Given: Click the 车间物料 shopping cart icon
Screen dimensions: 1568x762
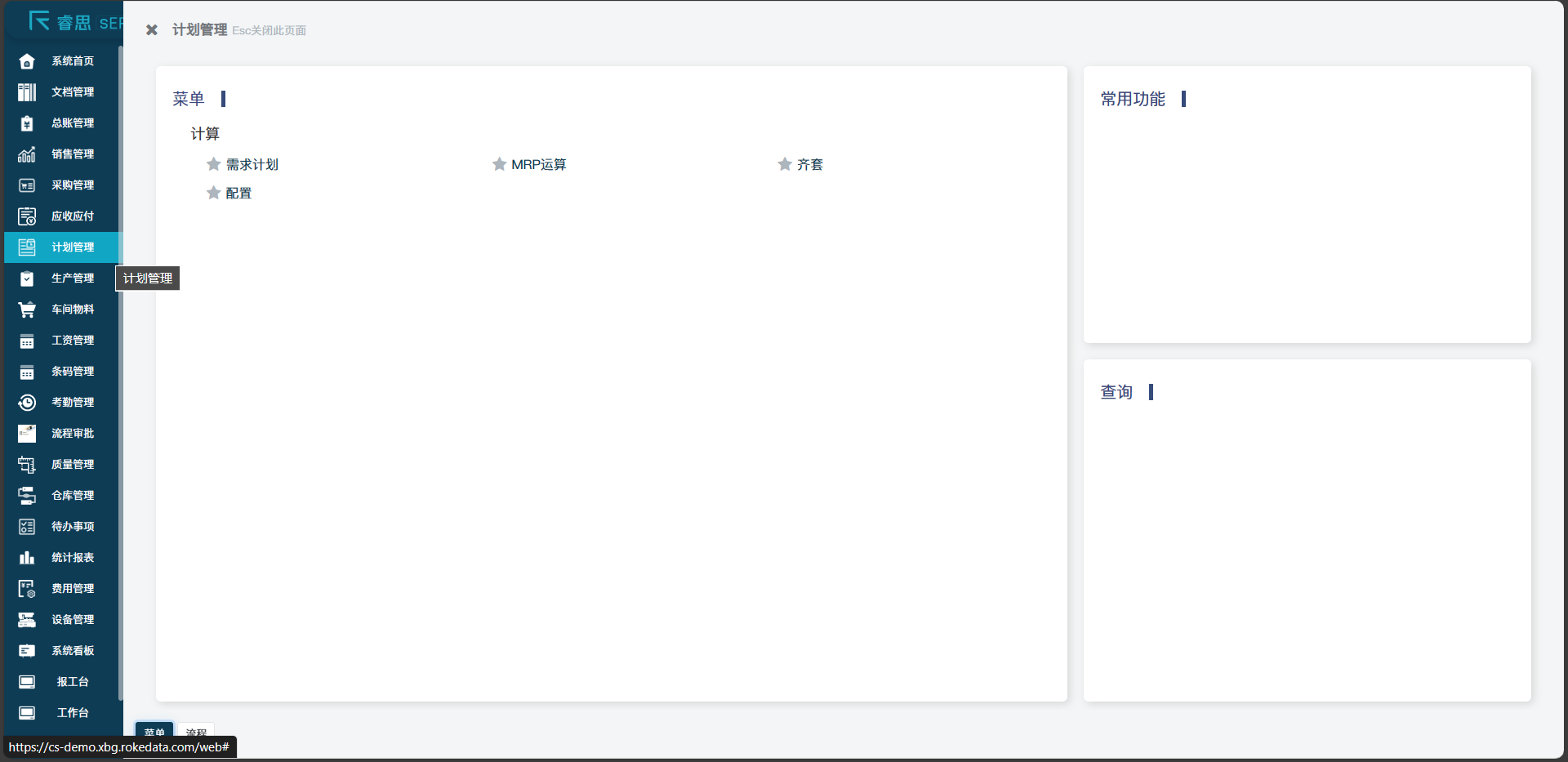Looking at the screenshot, I should click(27, 309).
